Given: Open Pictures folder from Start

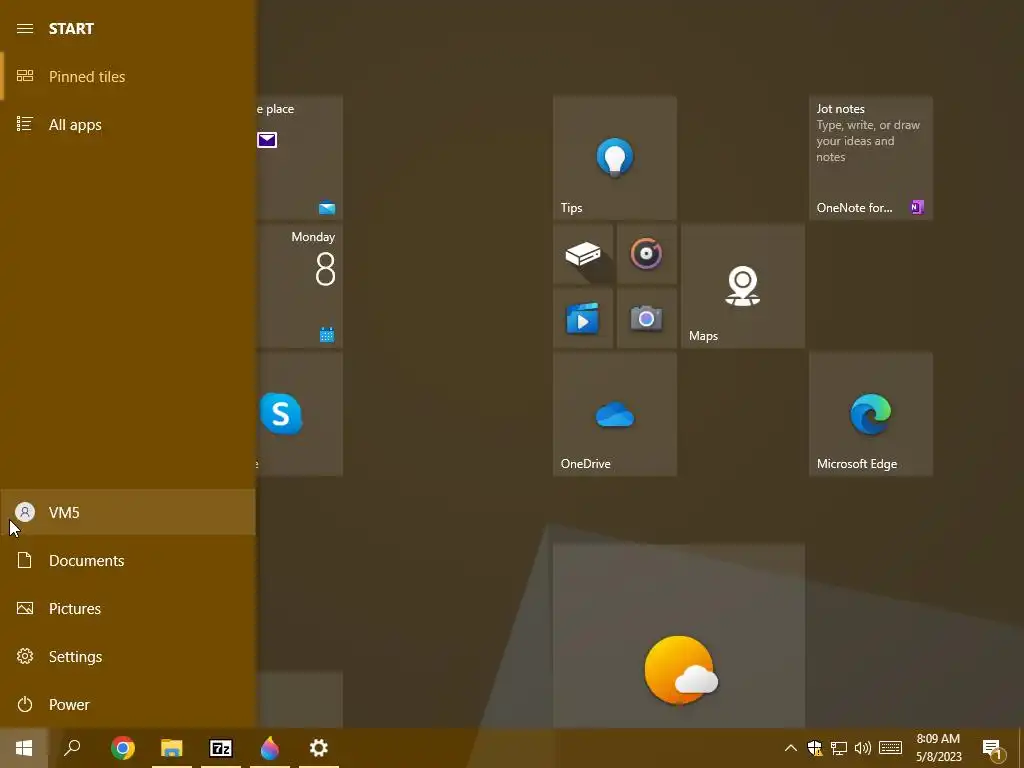Looking at the screenshot, I should click(x=128, y=609).
